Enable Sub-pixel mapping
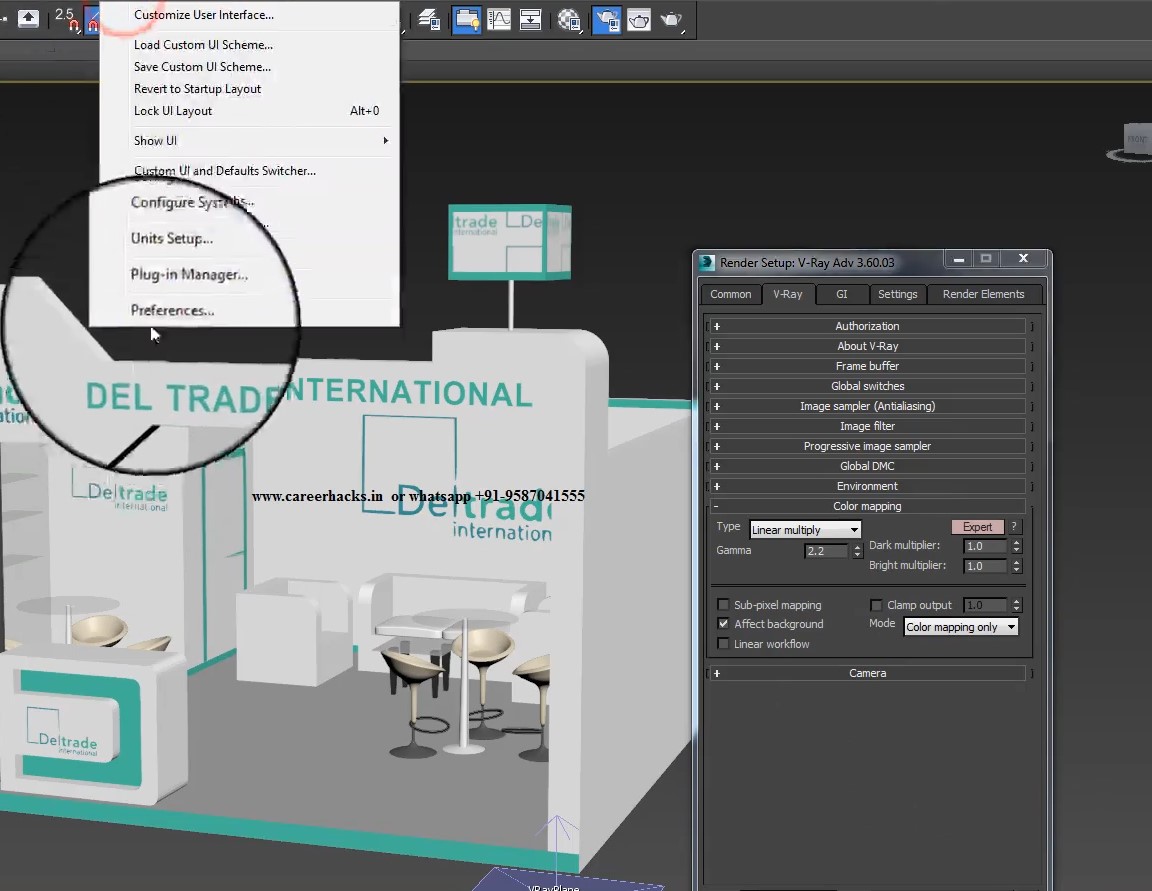The height and width of the screenshot is (891, 1152). [723, 605]
